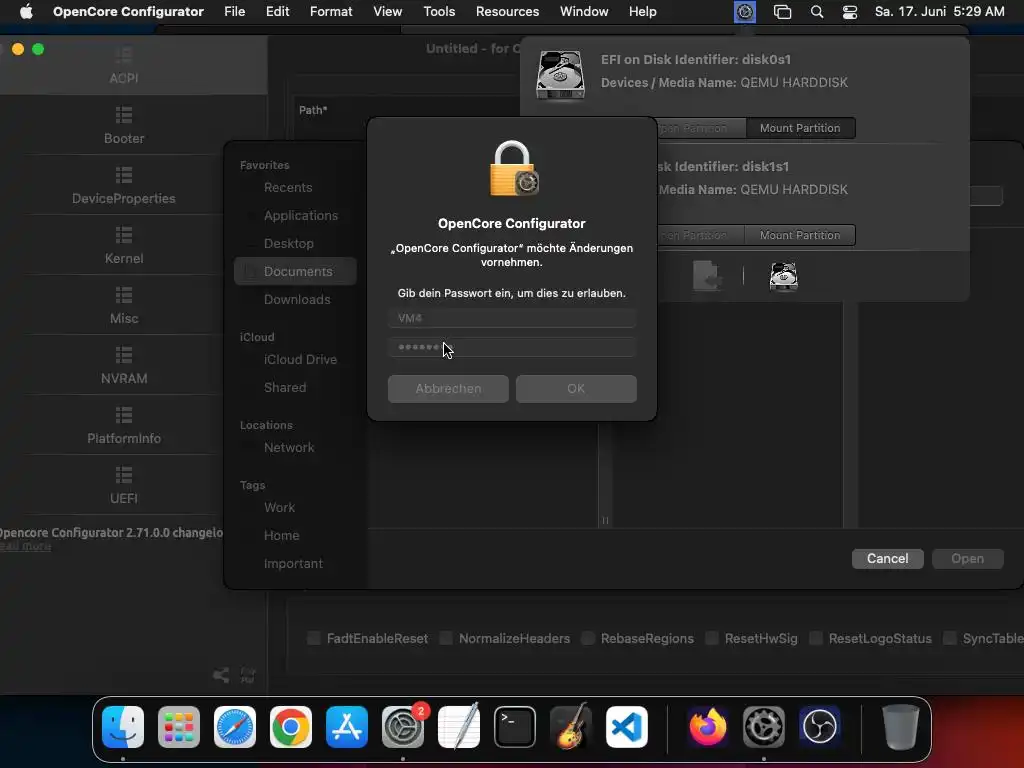This screenshot has height=768, width=1024.
Task: Select Documents in file dialog sidebar
Action: coord(295,271)
